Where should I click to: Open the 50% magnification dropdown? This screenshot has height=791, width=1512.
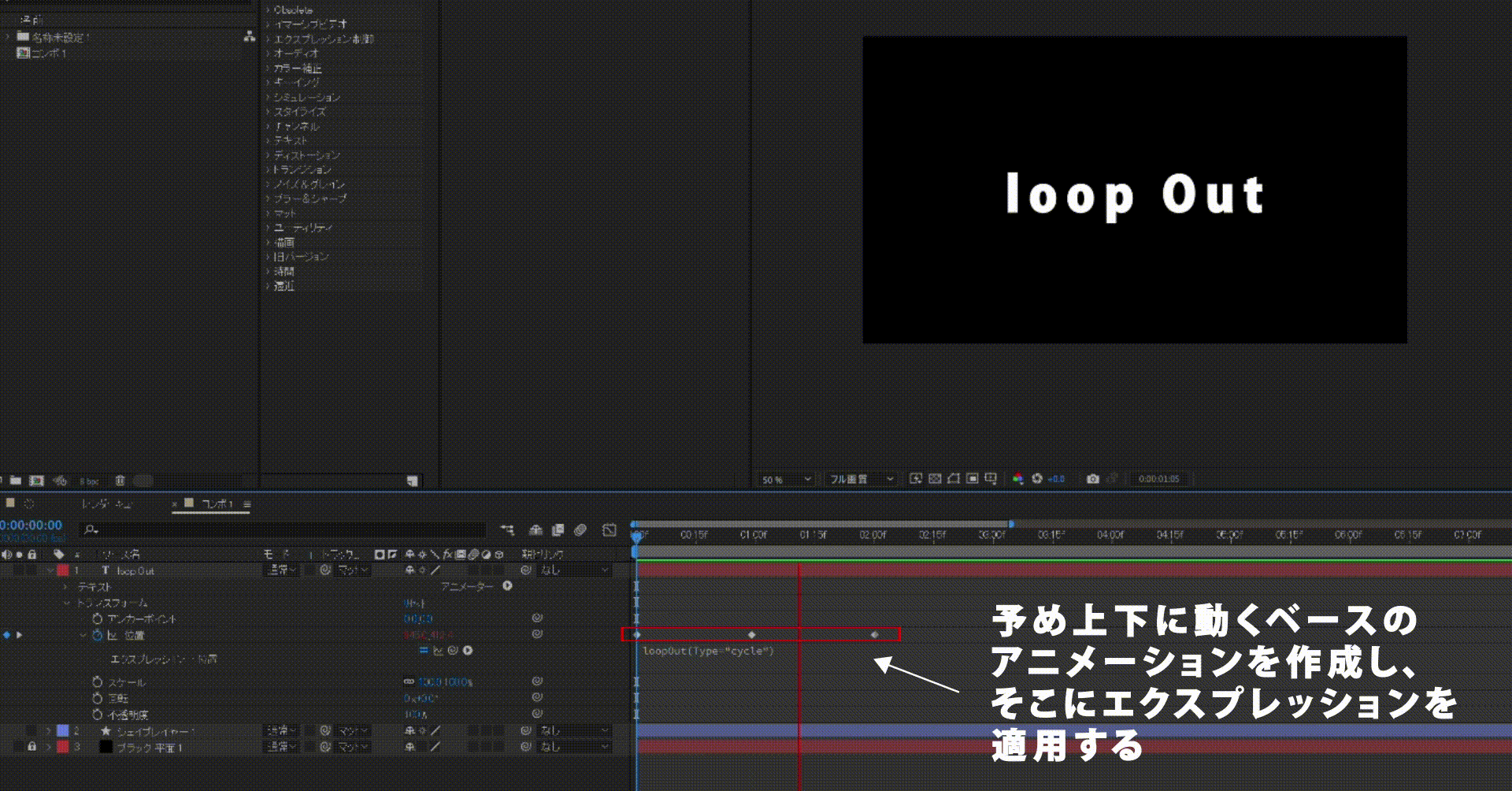(x=785, y=479)
